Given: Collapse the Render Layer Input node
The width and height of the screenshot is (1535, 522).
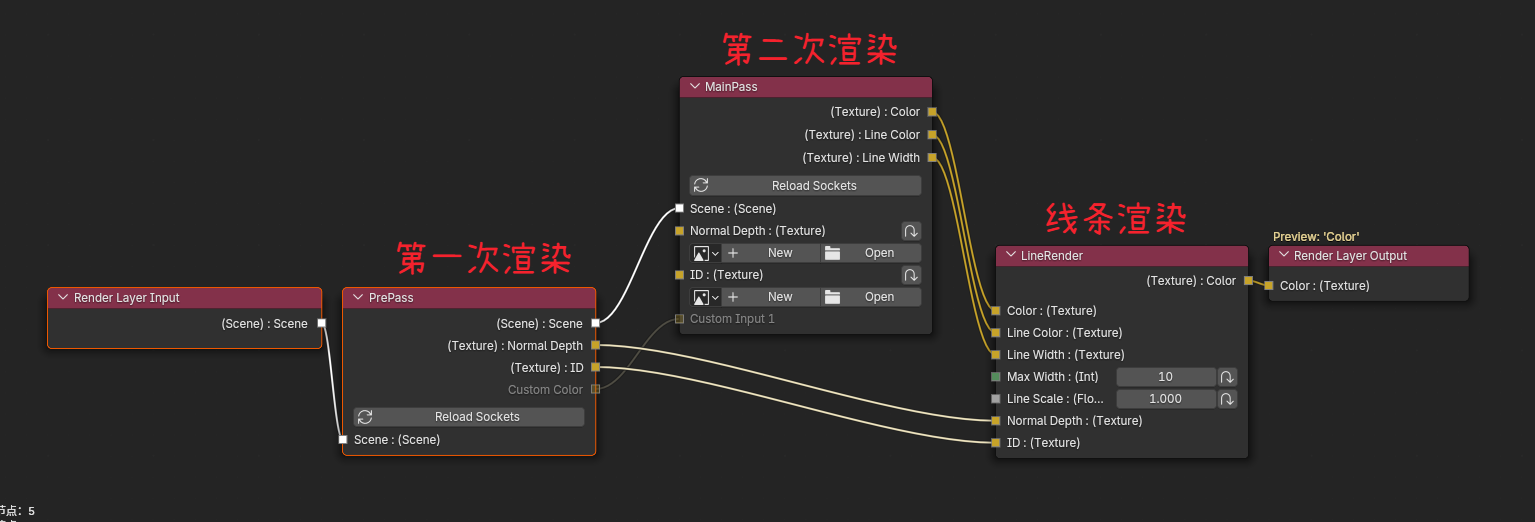Looking at the screenshot, I should point(63,298).
